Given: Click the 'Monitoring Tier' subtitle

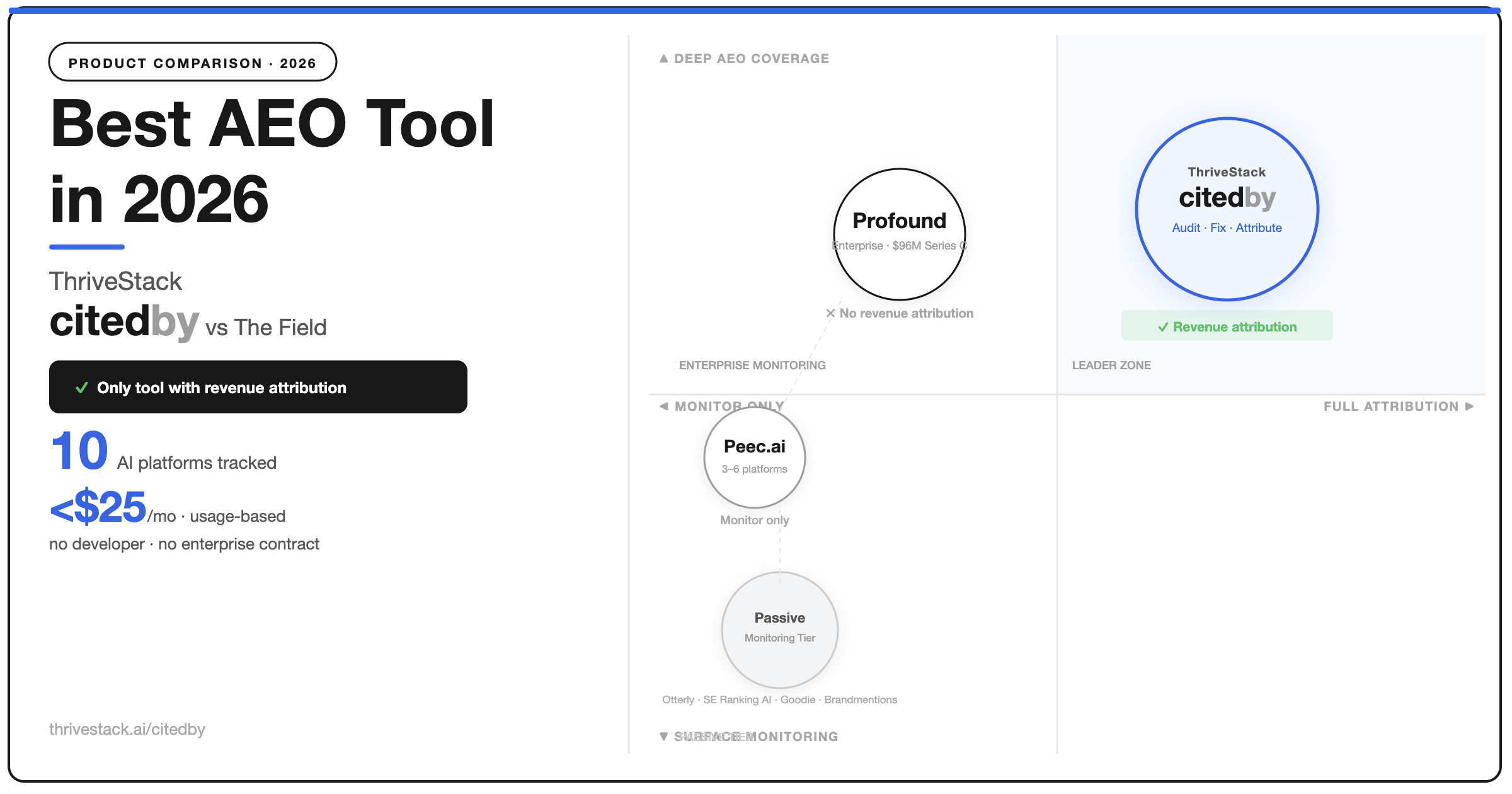Looking at the screenshot, I should 780,638.
